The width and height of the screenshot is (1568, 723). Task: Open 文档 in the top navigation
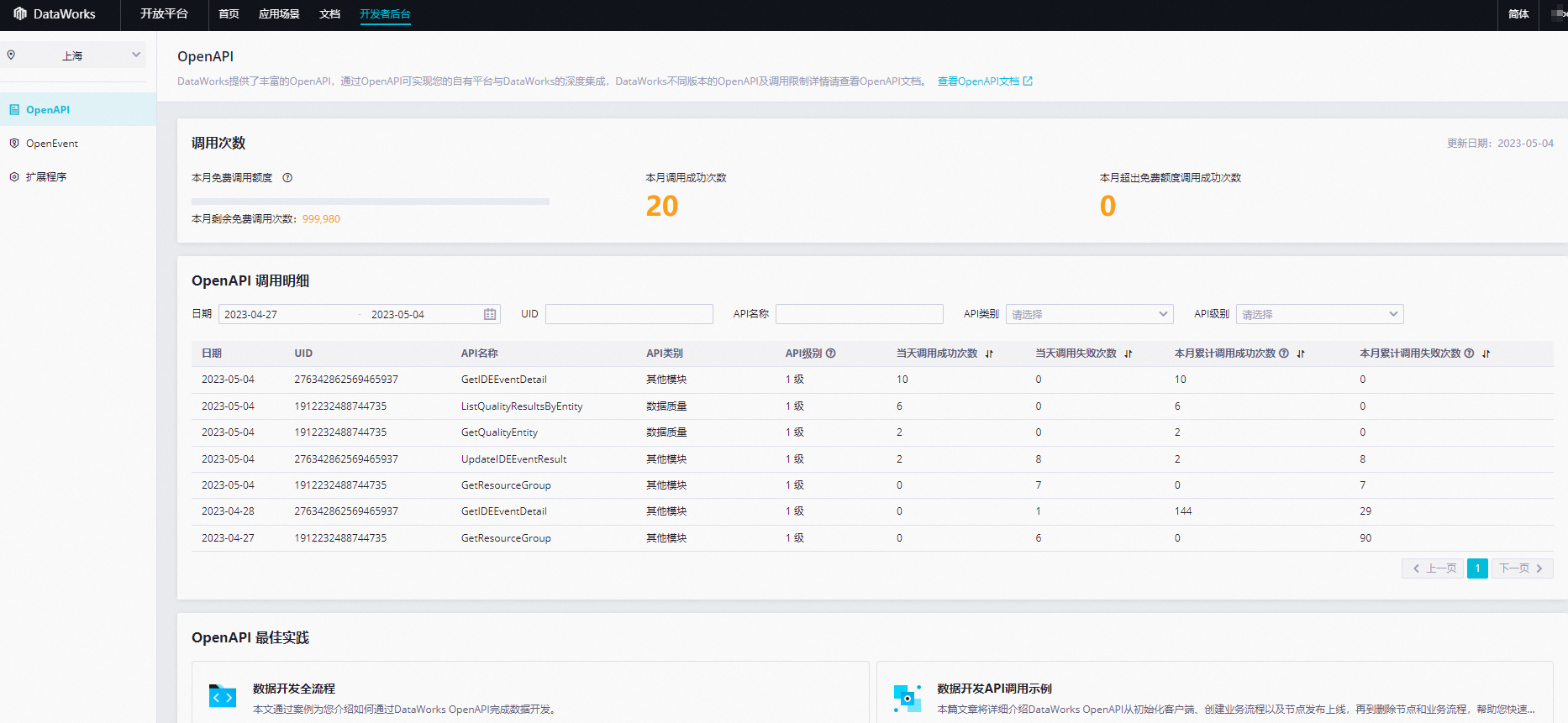(x=329, y=13)
